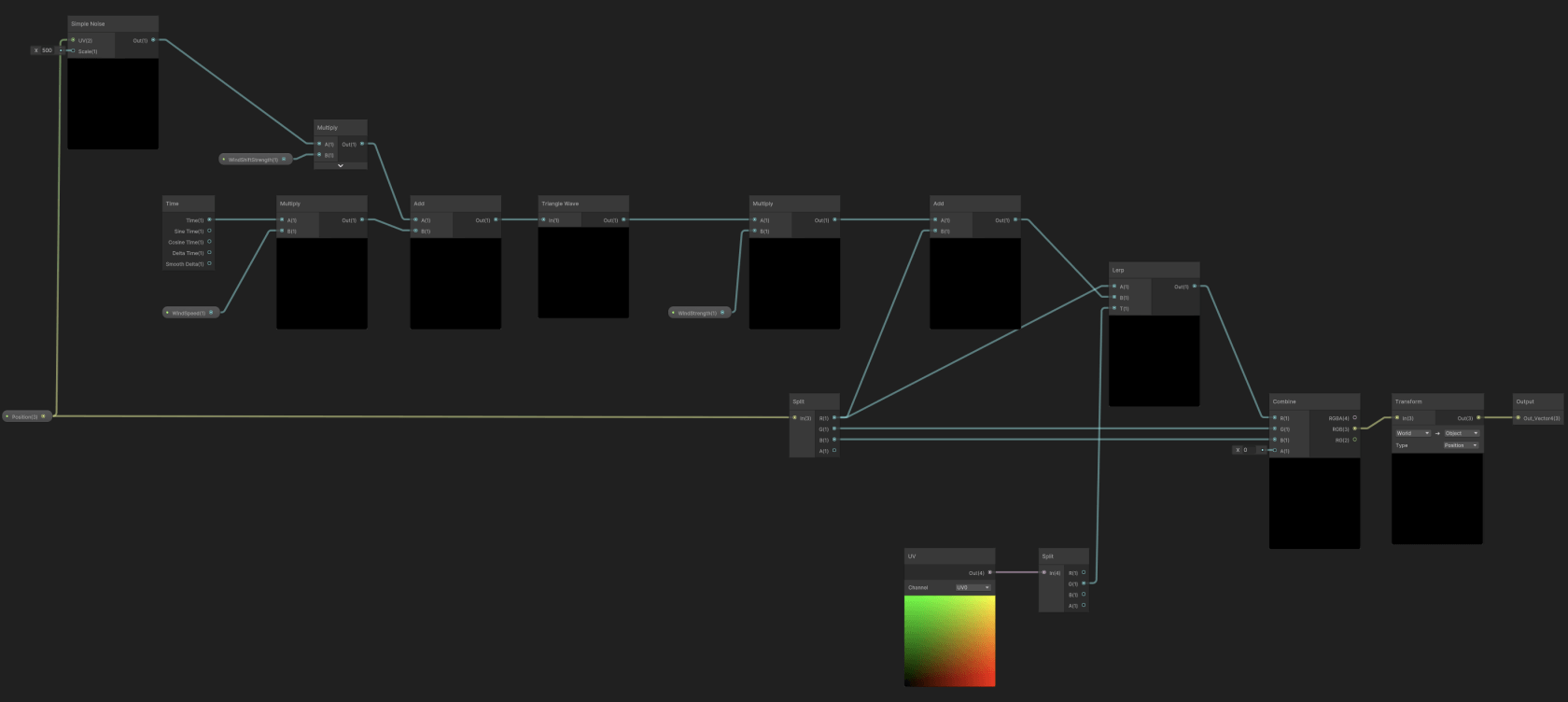Image resolution: width=1568 pixels, height=702 pixels.
Task: Click the Combine RGBA(4) output port
Action: click(1355, 418)
